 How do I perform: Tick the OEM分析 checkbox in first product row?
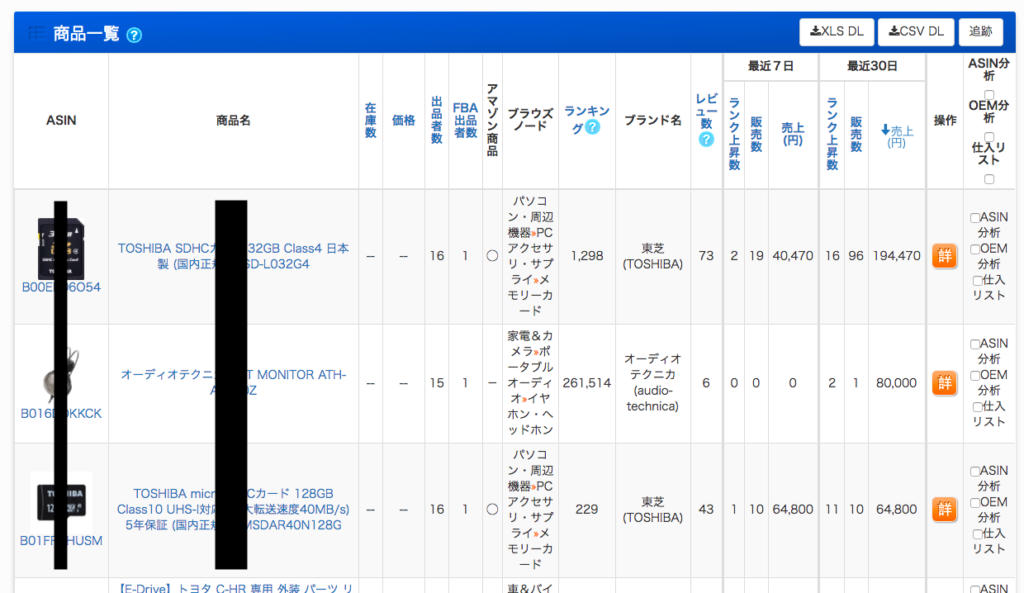click(975, 249)
